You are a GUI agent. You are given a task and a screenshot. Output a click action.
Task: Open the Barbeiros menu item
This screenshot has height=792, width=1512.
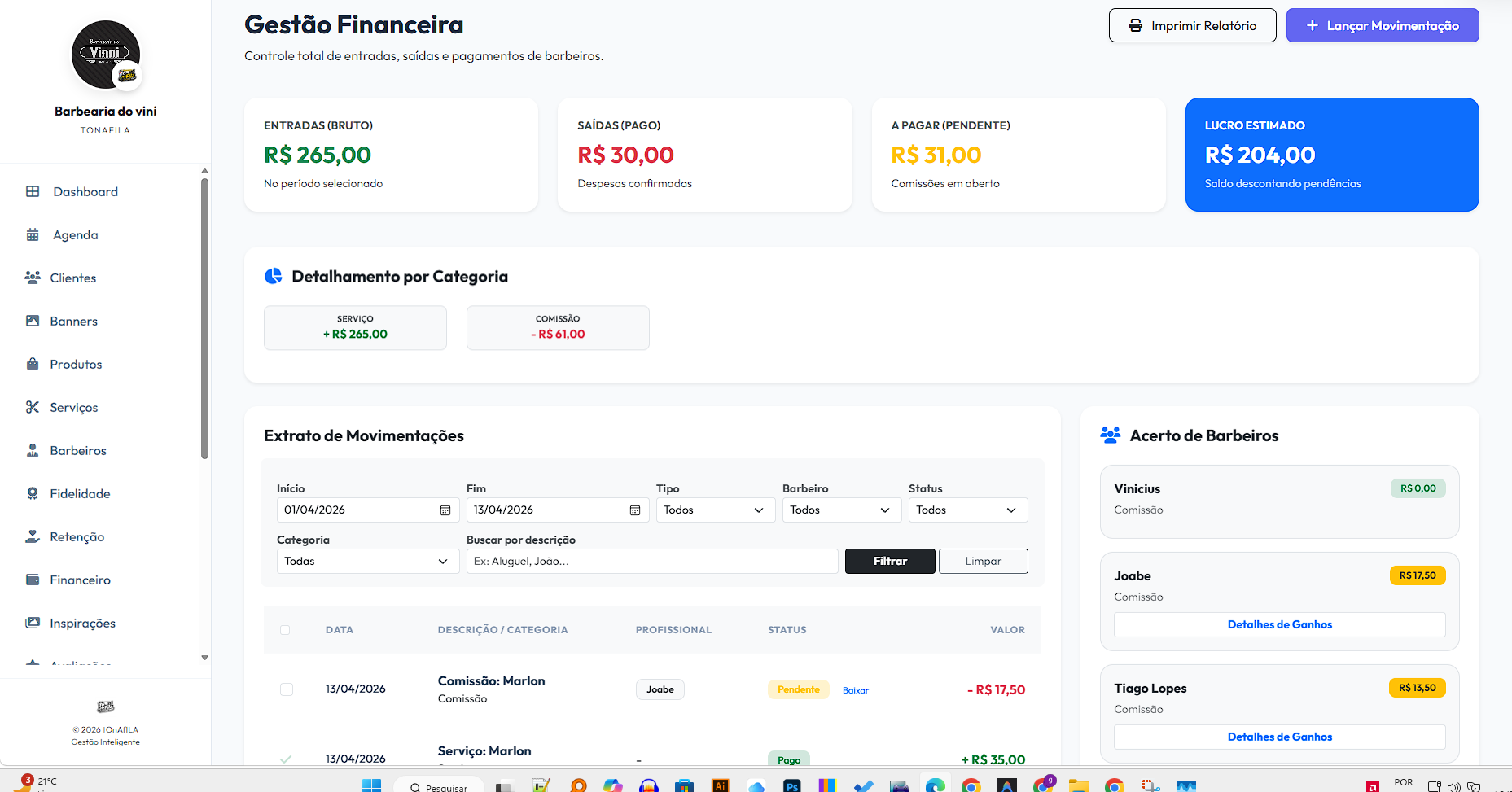point(78,450)
